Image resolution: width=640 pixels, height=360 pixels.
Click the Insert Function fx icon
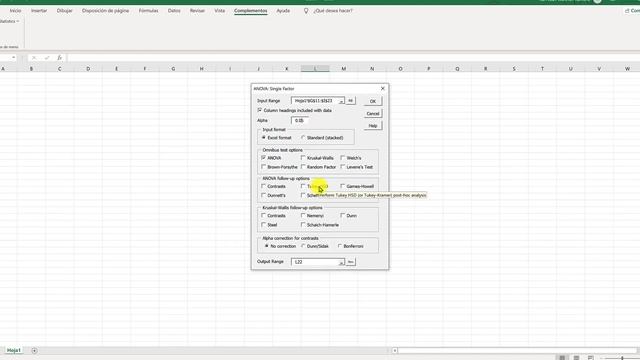pyautogui.click(x=60, y=58)
